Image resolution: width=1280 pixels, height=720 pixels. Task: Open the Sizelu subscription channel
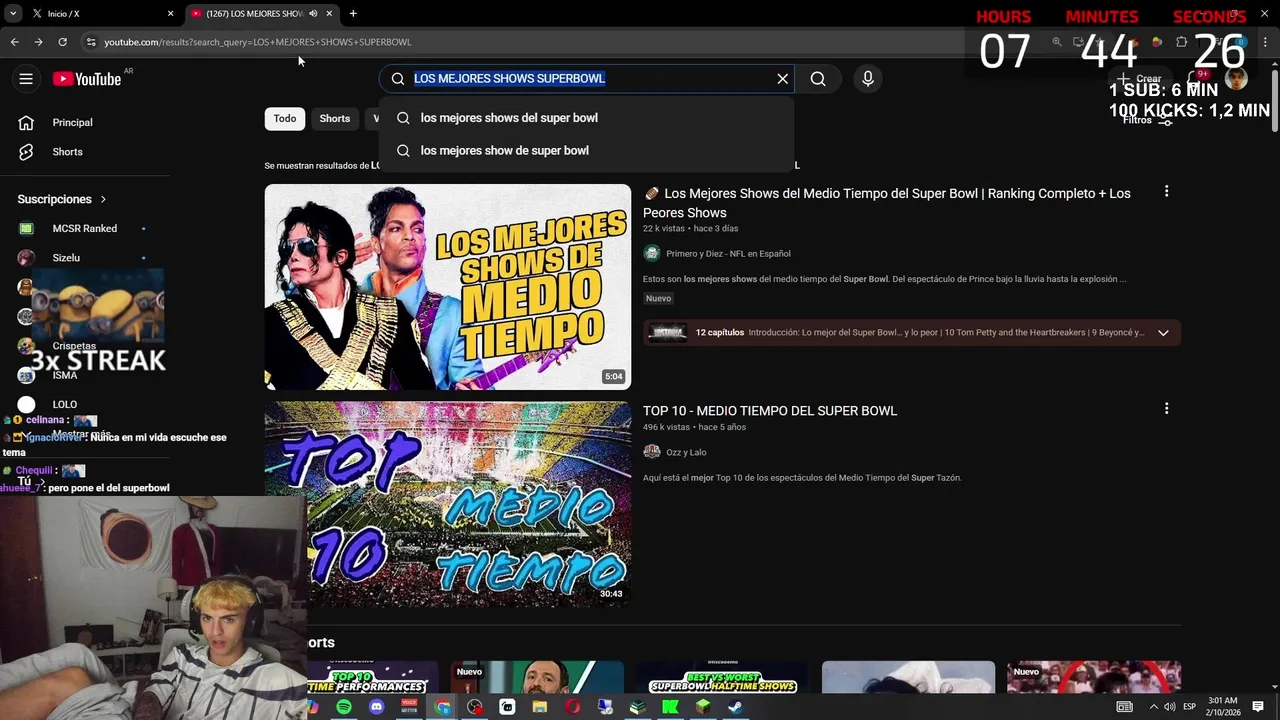(x=66, y=258)
